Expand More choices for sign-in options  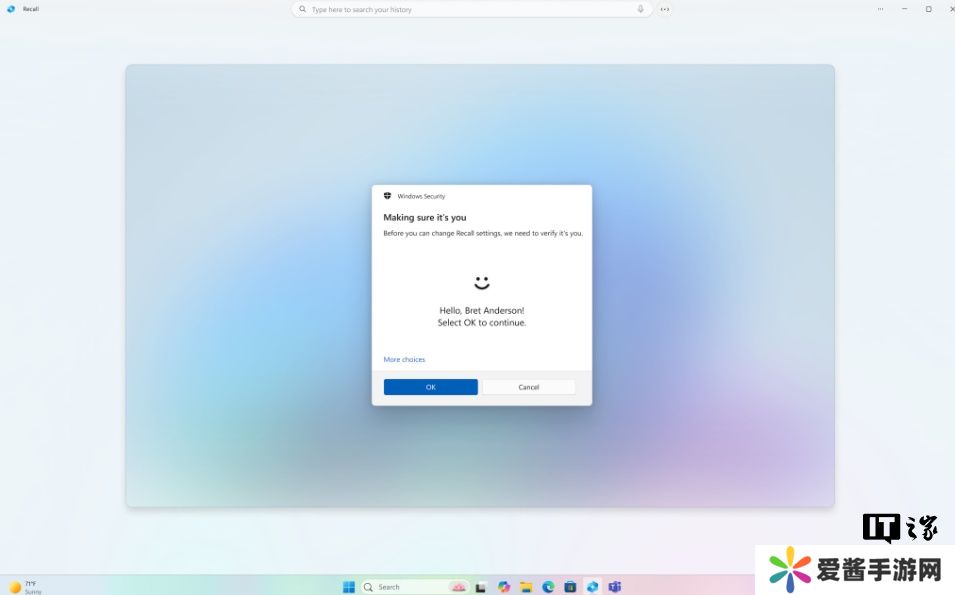[404, 359]
